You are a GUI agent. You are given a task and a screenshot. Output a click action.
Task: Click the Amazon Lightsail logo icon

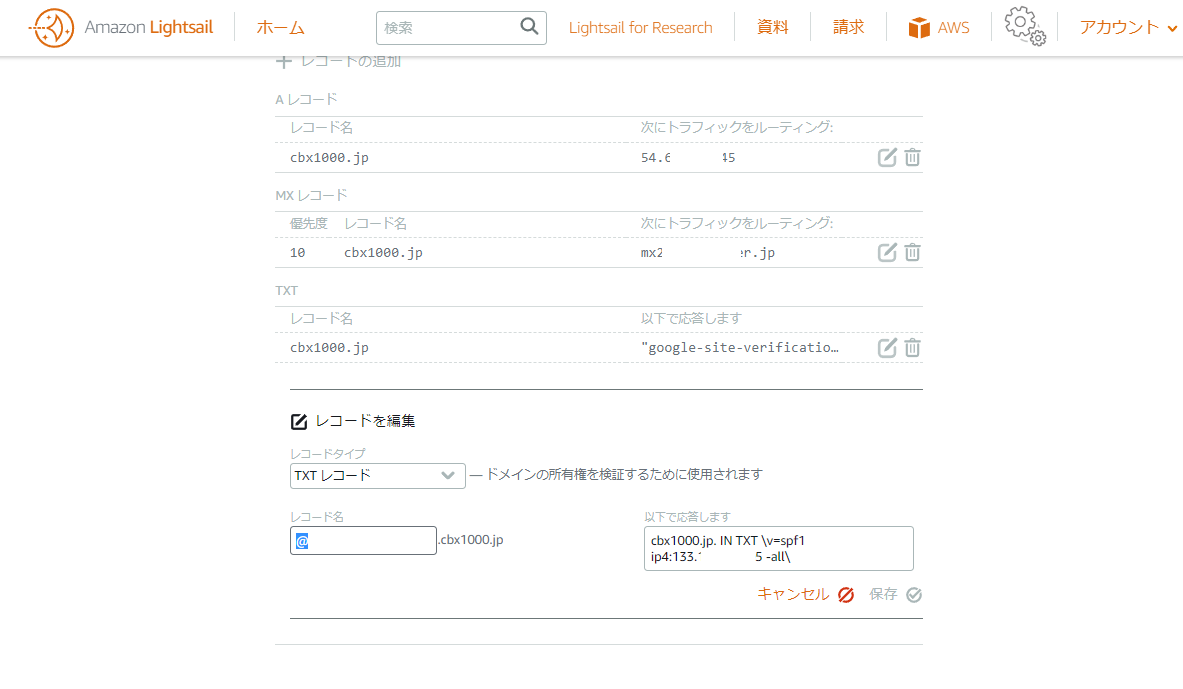tap(51, 28)
